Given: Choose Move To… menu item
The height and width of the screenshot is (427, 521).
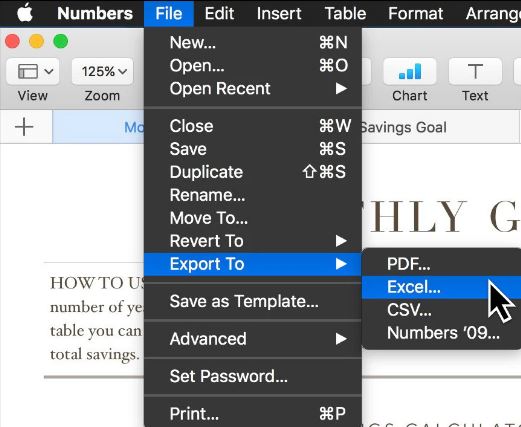Looking at the screenshot, I should click(x=253, y=218).
